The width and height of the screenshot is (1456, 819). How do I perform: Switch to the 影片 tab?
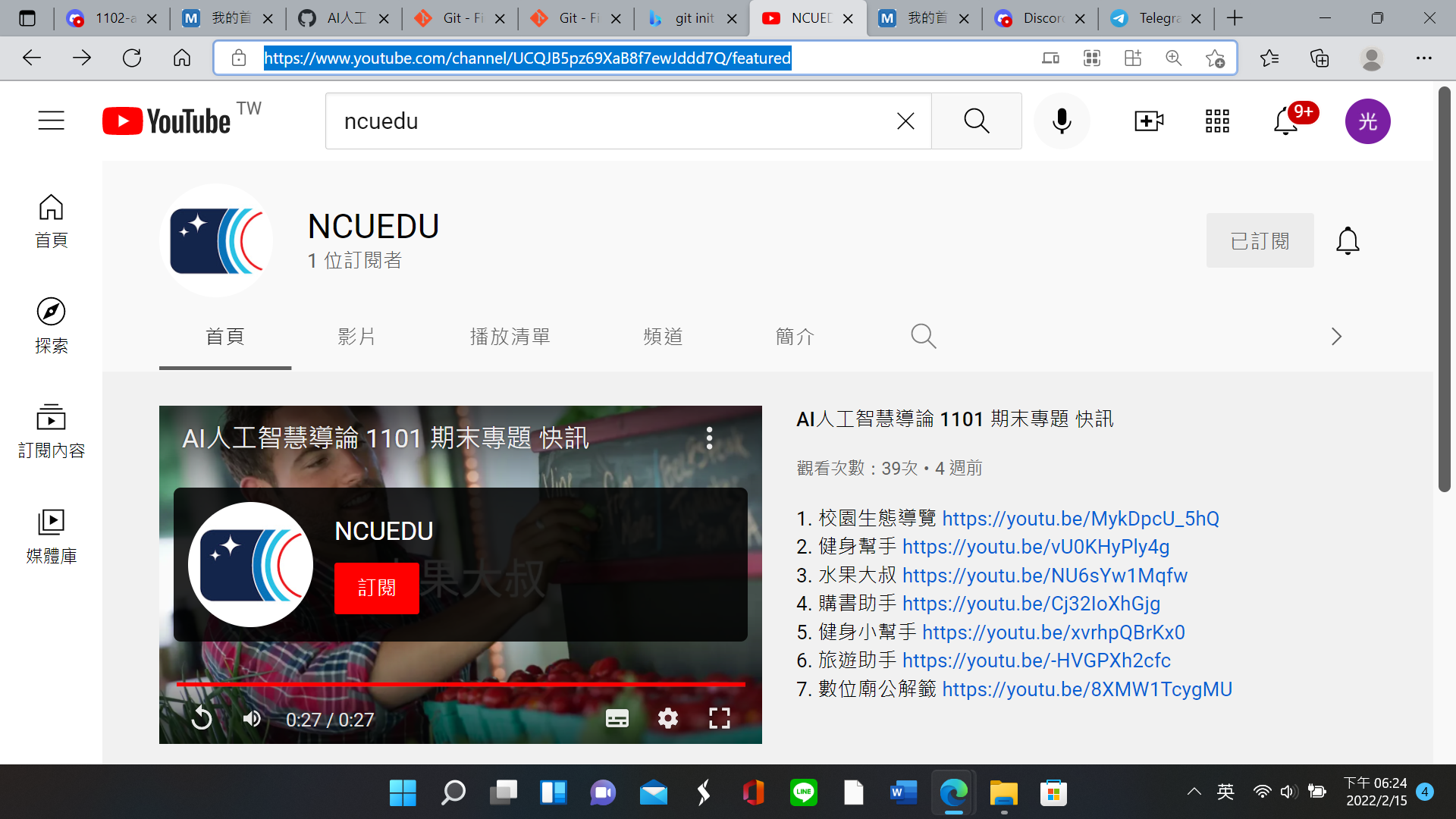[357, 336]
